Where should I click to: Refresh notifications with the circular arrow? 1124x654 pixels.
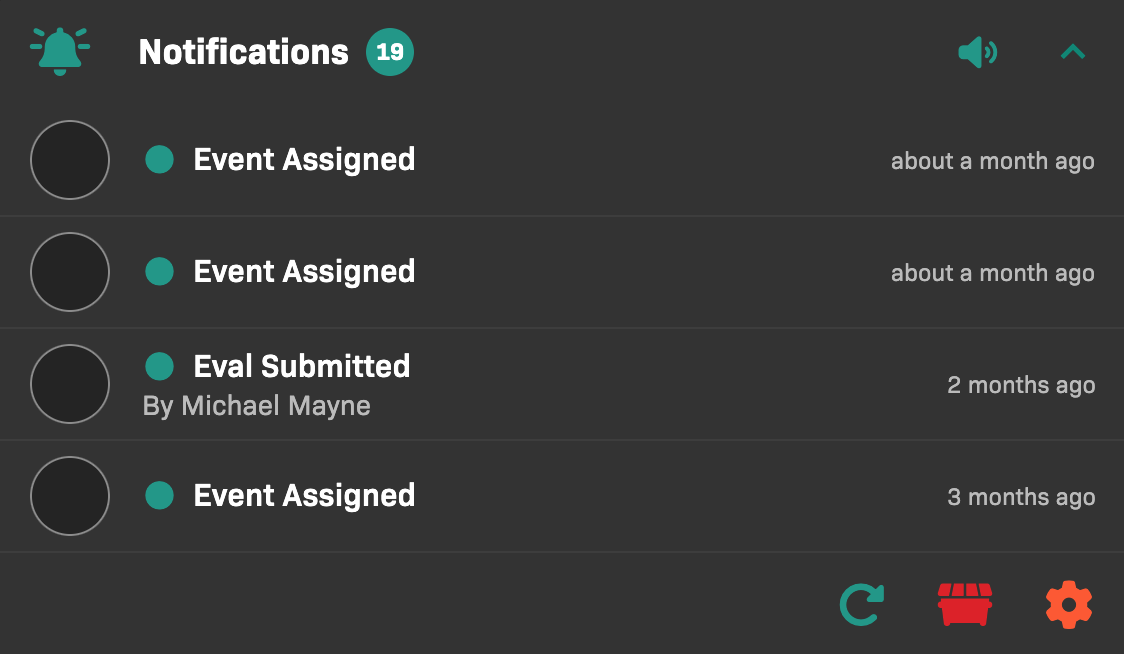click(x=861, y=605)
